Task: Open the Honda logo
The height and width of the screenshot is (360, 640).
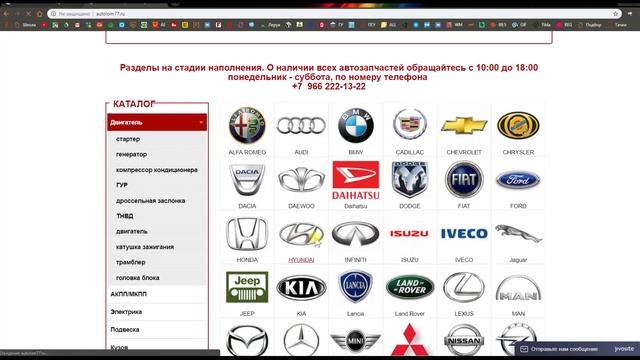Action: tap(247, 233)
